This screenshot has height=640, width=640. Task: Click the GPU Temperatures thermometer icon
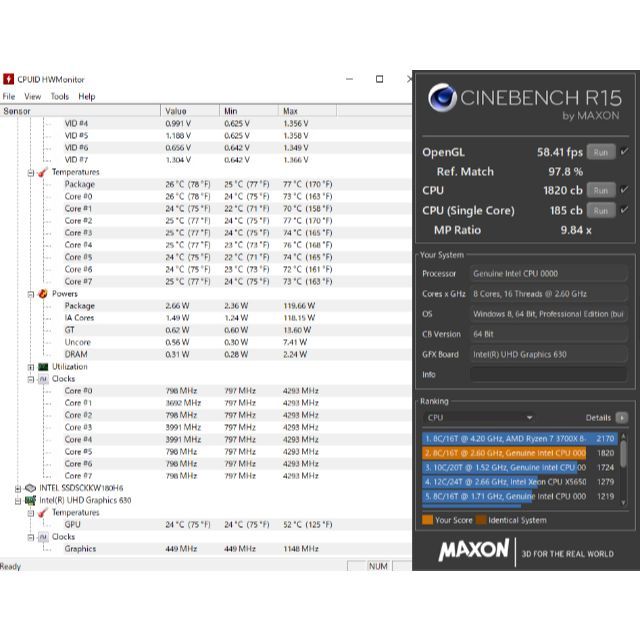[42, 512]
